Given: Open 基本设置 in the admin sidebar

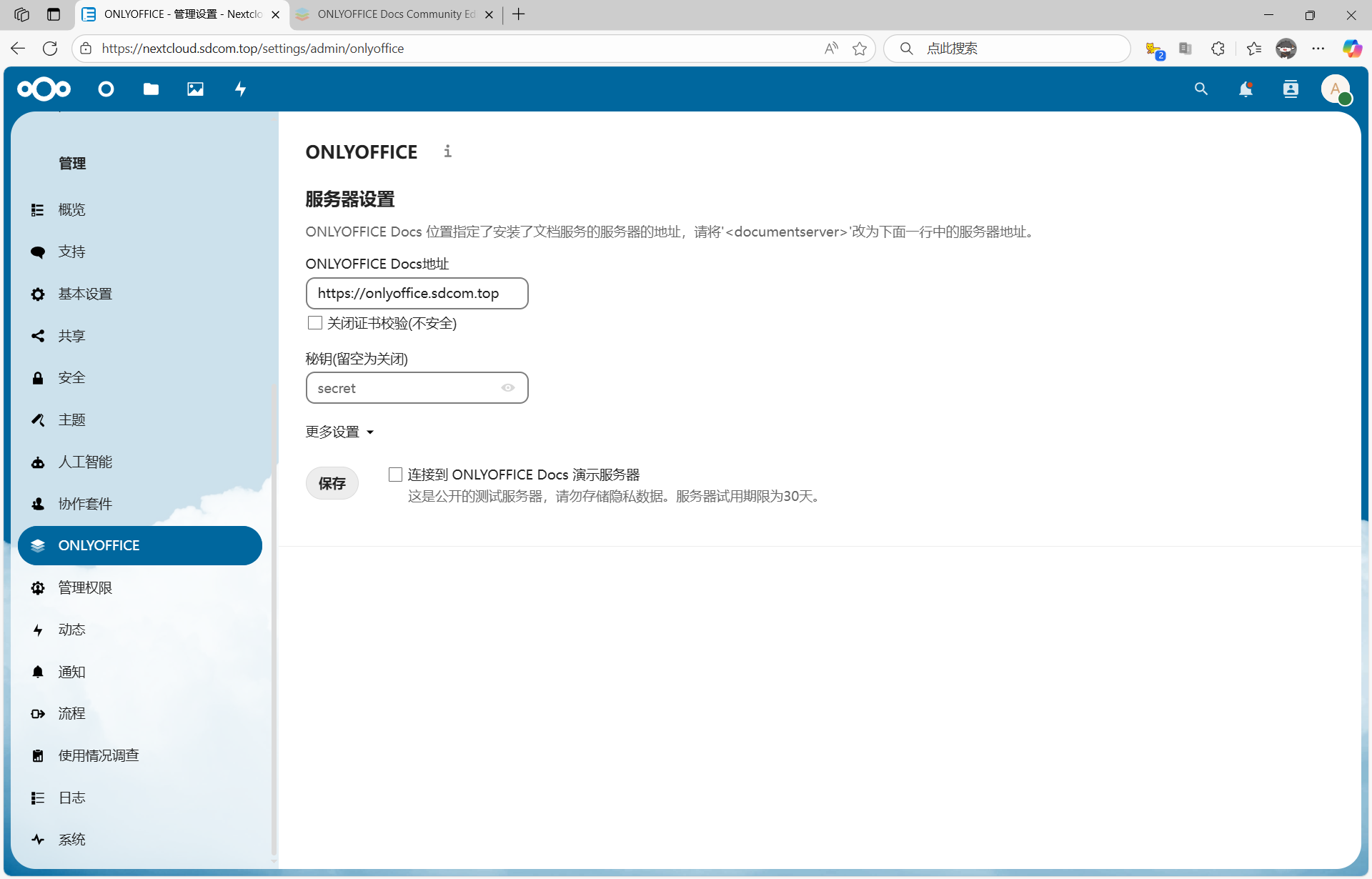Looking at the screenshot, I should [x=85, y=294].
